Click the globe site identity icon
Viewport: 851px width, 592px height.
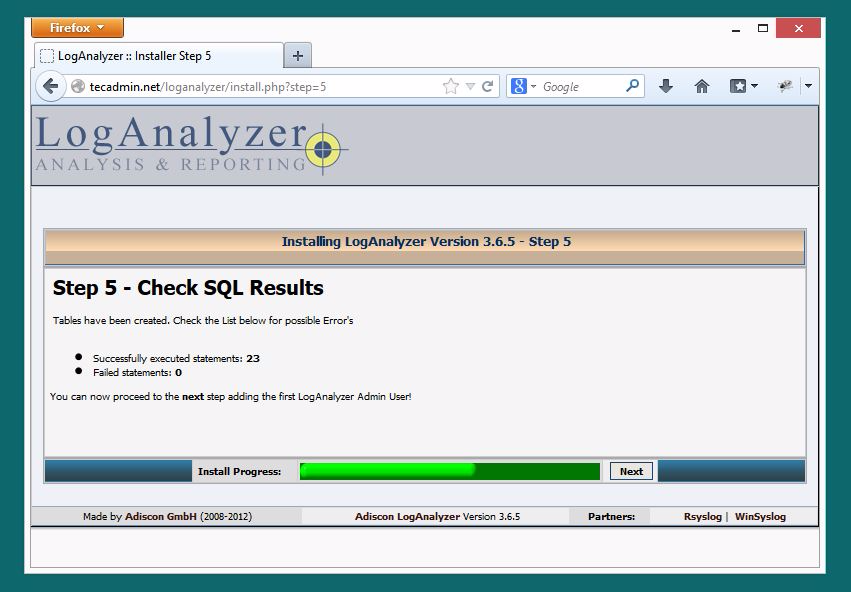[78, 86]
